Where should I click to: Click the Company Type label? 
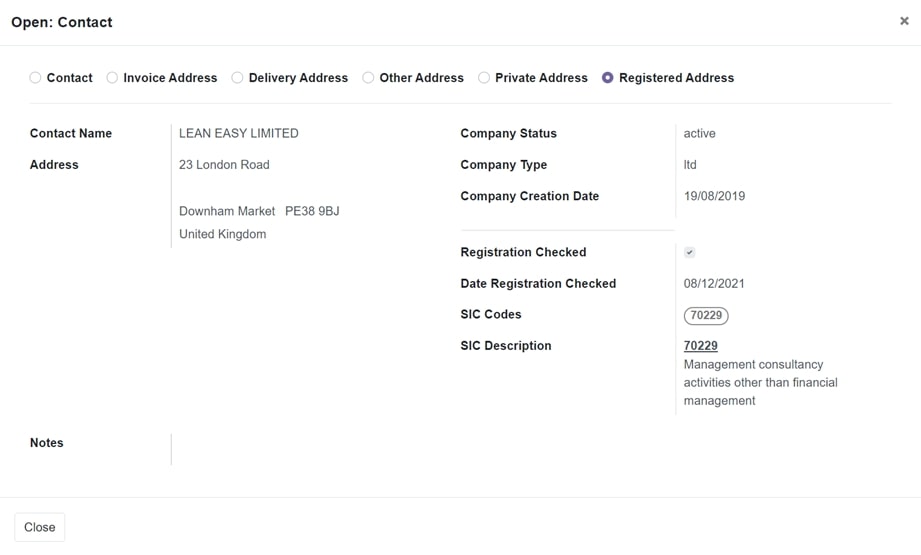coord(504,165)
